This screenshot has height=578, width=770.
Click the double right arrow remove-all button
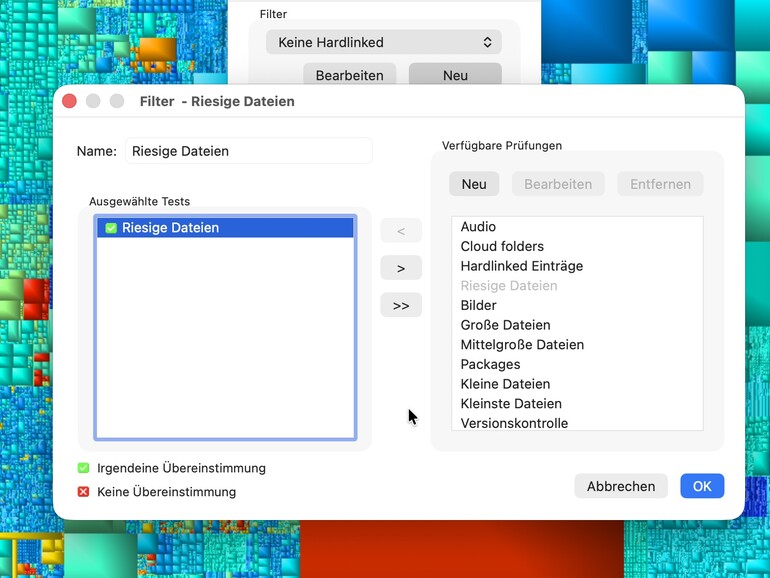pyautogui.click(x=401, y=305)
